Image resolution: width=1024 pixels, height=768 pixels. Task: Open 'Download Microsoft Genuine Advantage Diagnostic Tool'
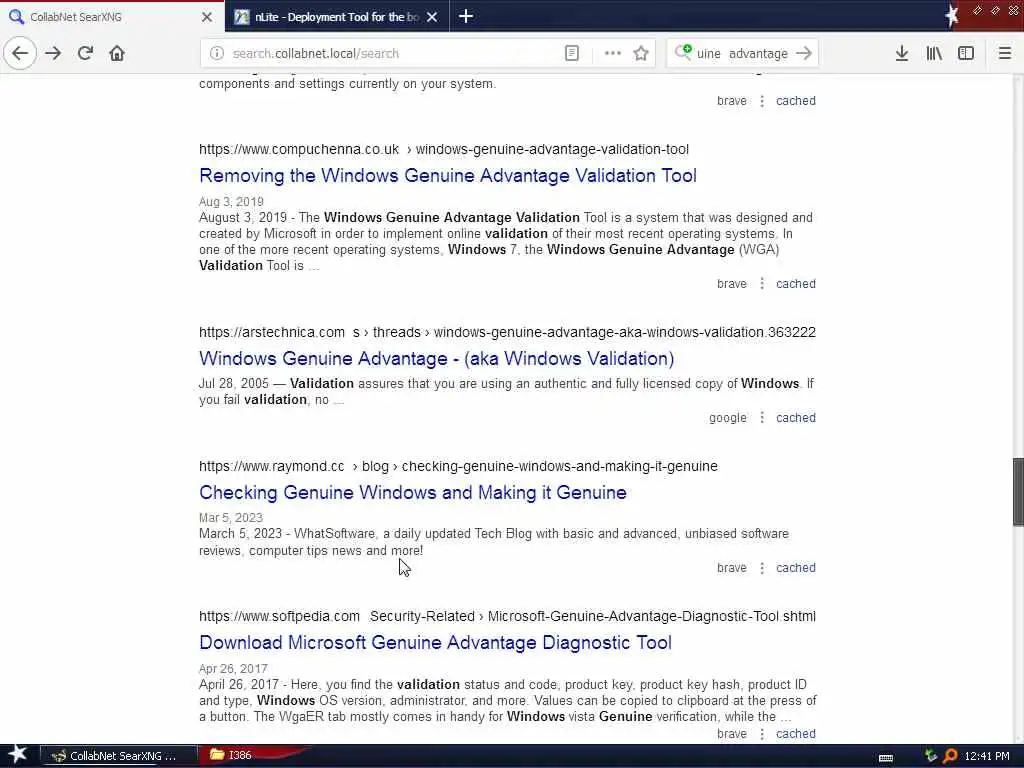click(x=435, y=642)
